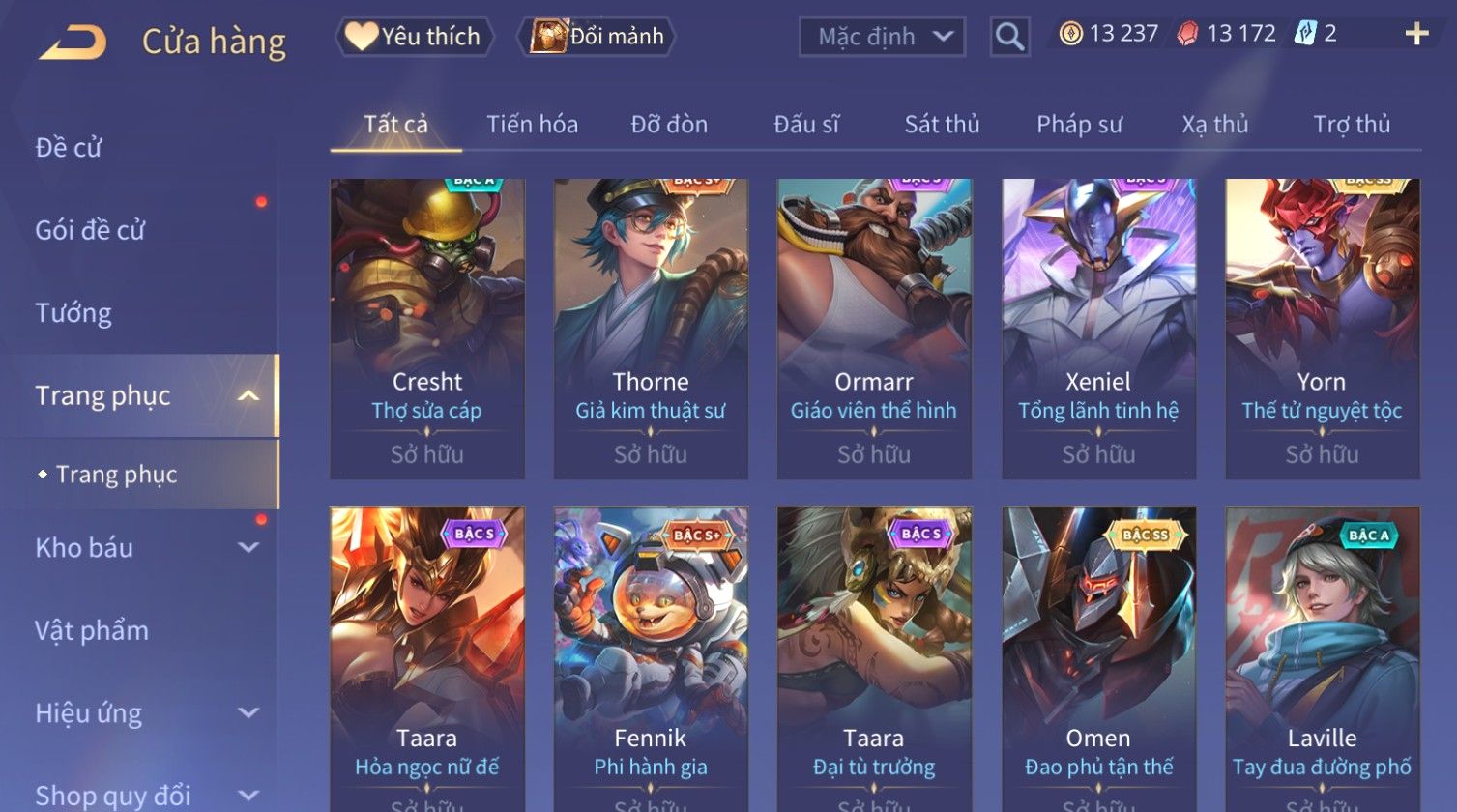Open the Mặc định sort dropdown
The width and height of the screenshot is (1457, 812).
[x=883, y=37]
